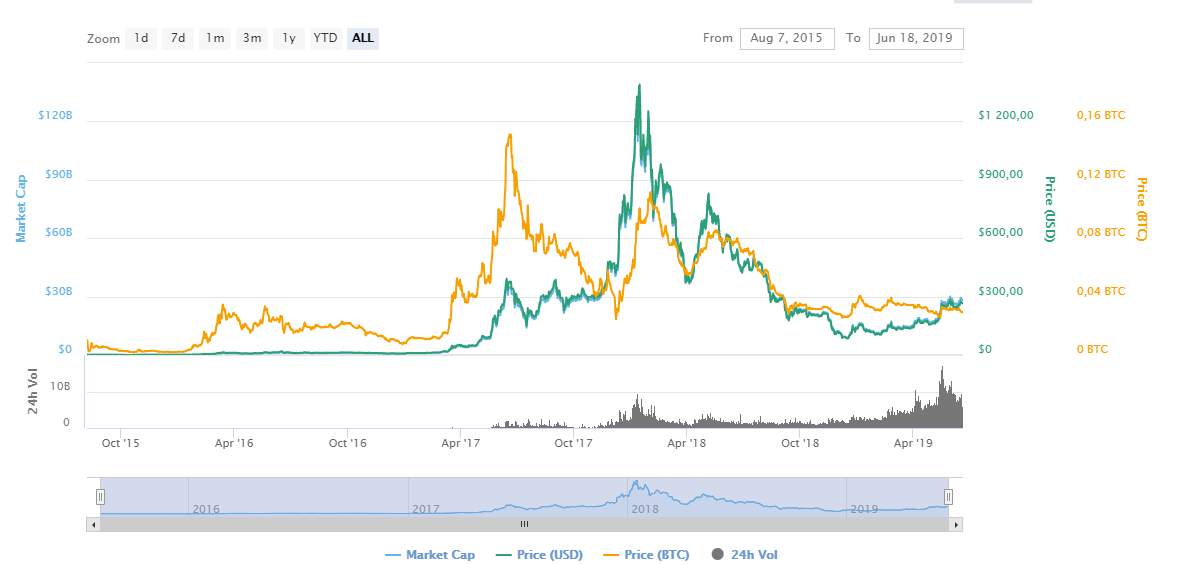The image size is (1180, 564).
Task: Toggle Market Cap series in legend
Action: [430, 555]
